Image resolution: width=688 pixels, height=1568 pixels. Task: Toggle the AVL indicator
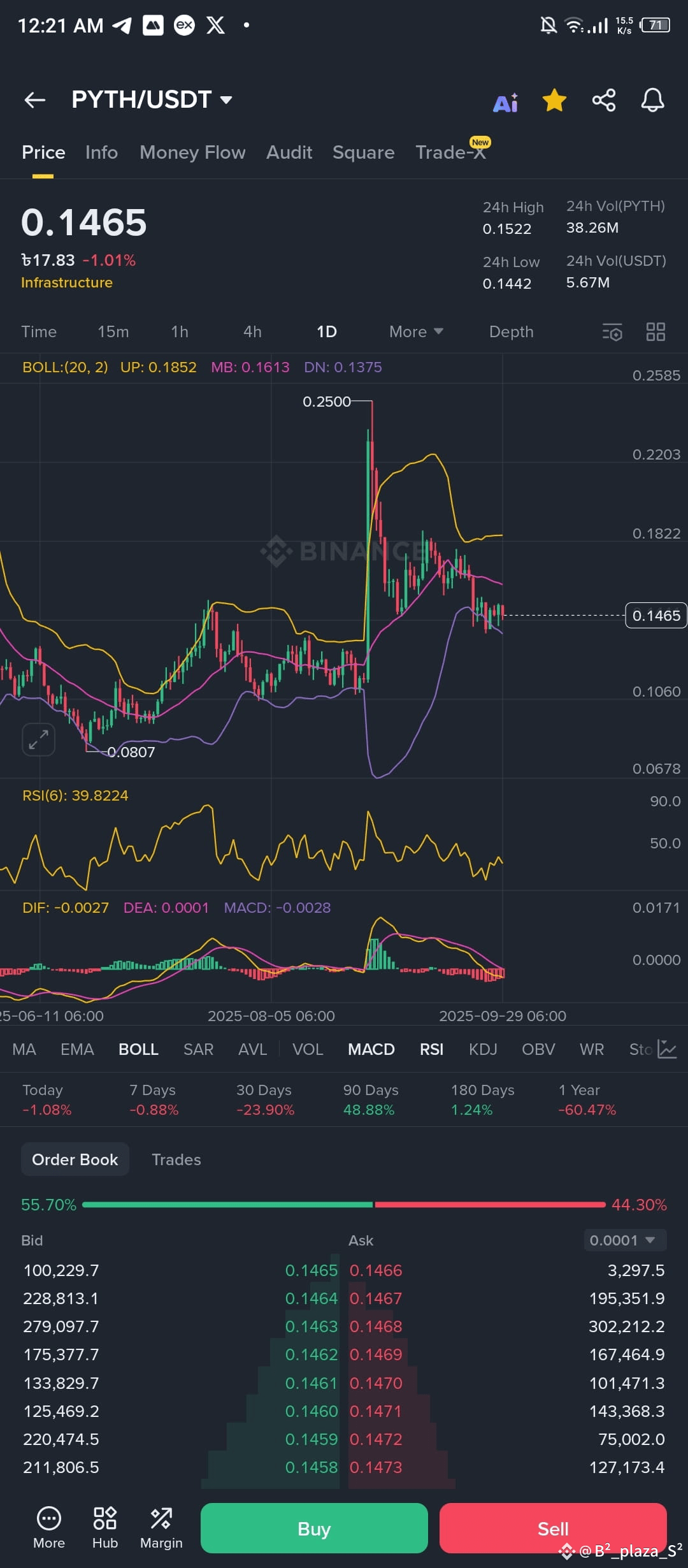click(x=252, y=1049)
